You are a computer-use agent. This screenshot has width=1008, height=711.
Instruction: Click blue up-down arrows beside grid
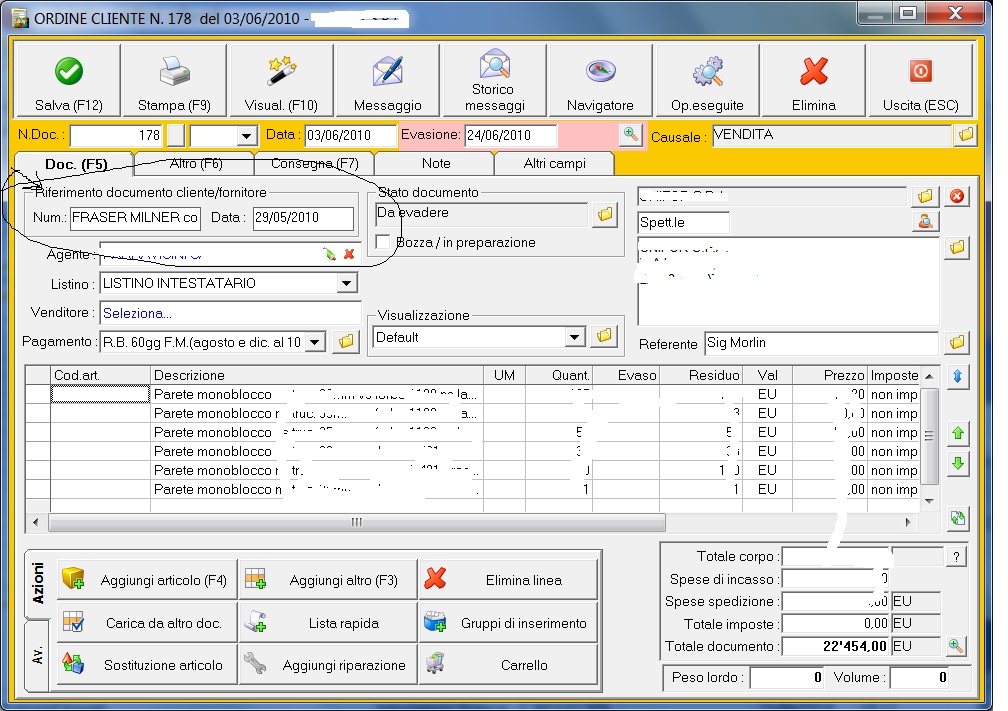(957, 377)
